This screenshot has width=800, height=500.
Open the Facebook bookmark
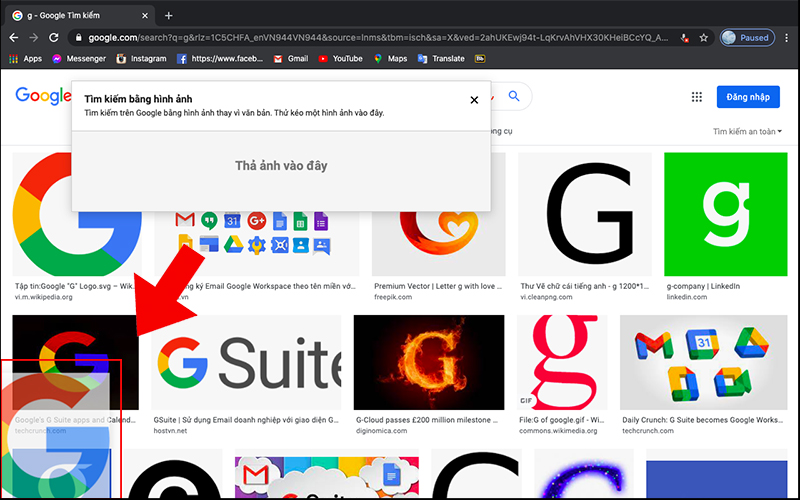[220, 59]
